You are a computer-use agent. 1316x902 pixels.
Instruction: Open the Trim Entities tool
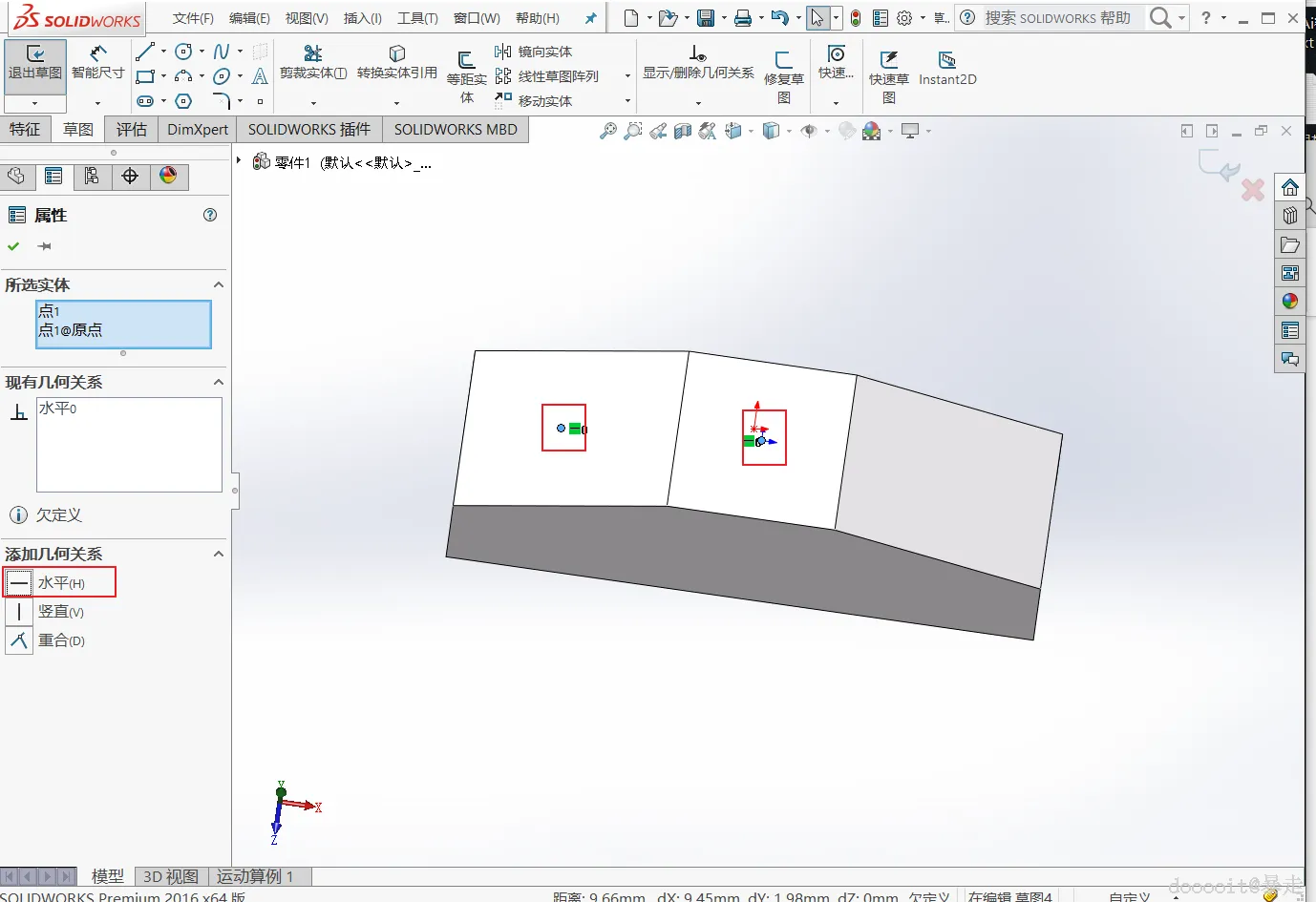point(312,62)
